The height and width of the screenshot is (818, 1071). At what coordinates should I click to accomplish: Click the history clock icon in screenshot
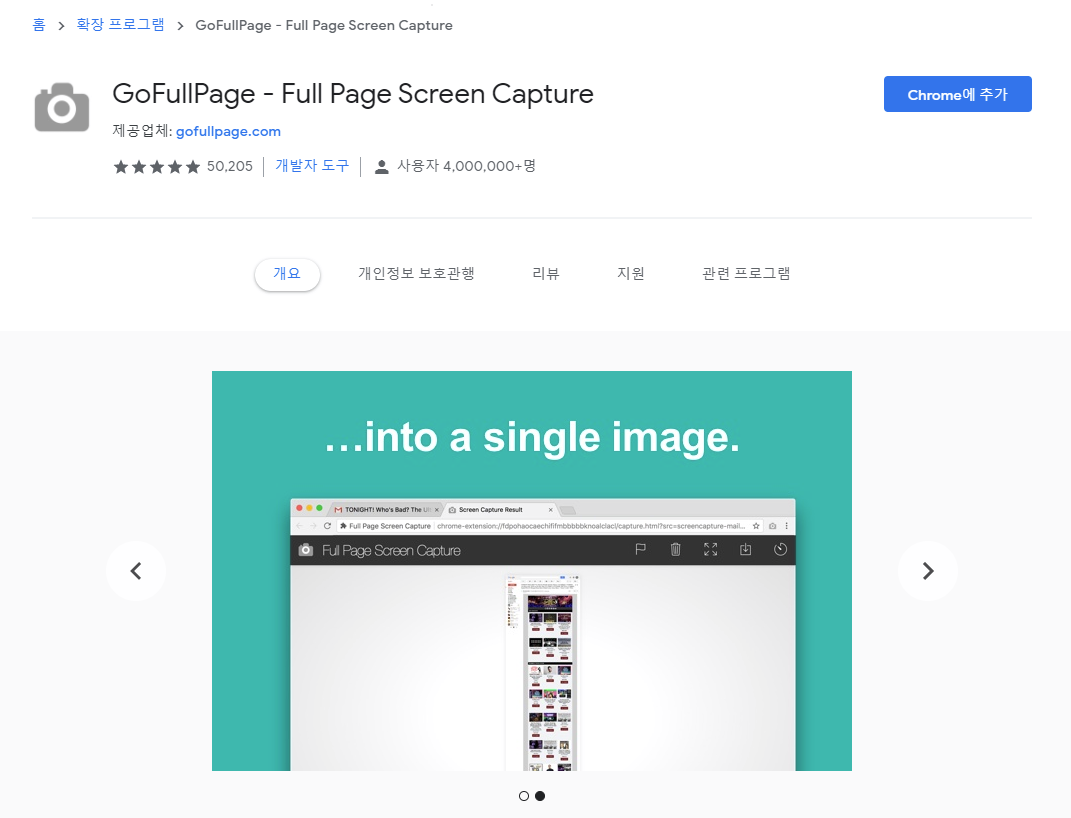pos(780,550)
